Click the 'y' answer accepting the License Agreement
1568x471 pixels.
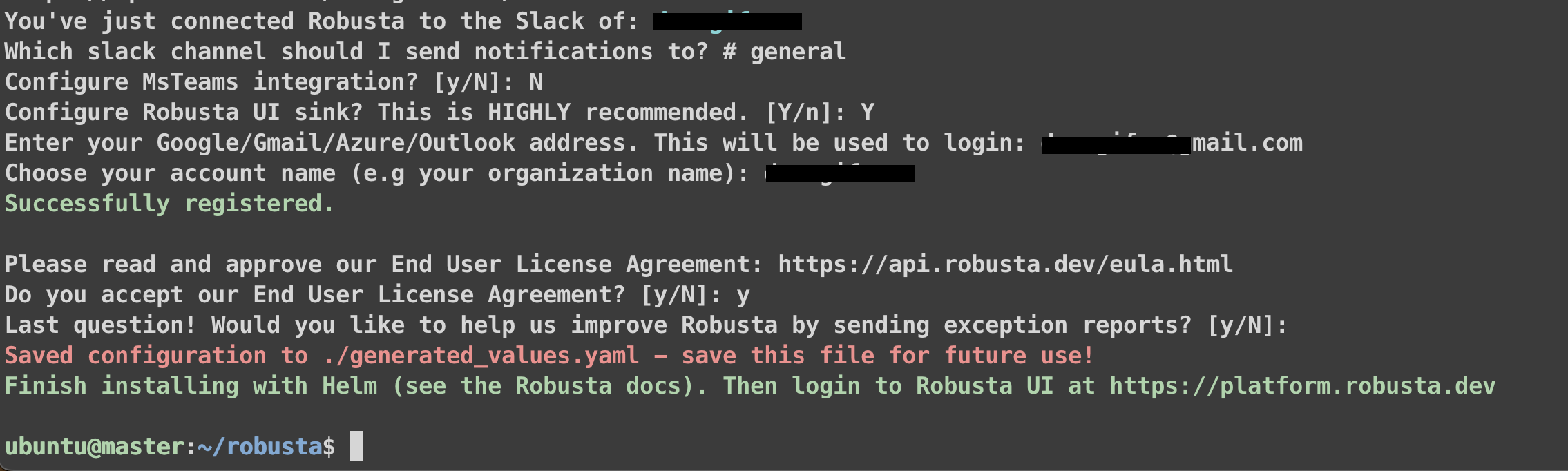(743, 296)
